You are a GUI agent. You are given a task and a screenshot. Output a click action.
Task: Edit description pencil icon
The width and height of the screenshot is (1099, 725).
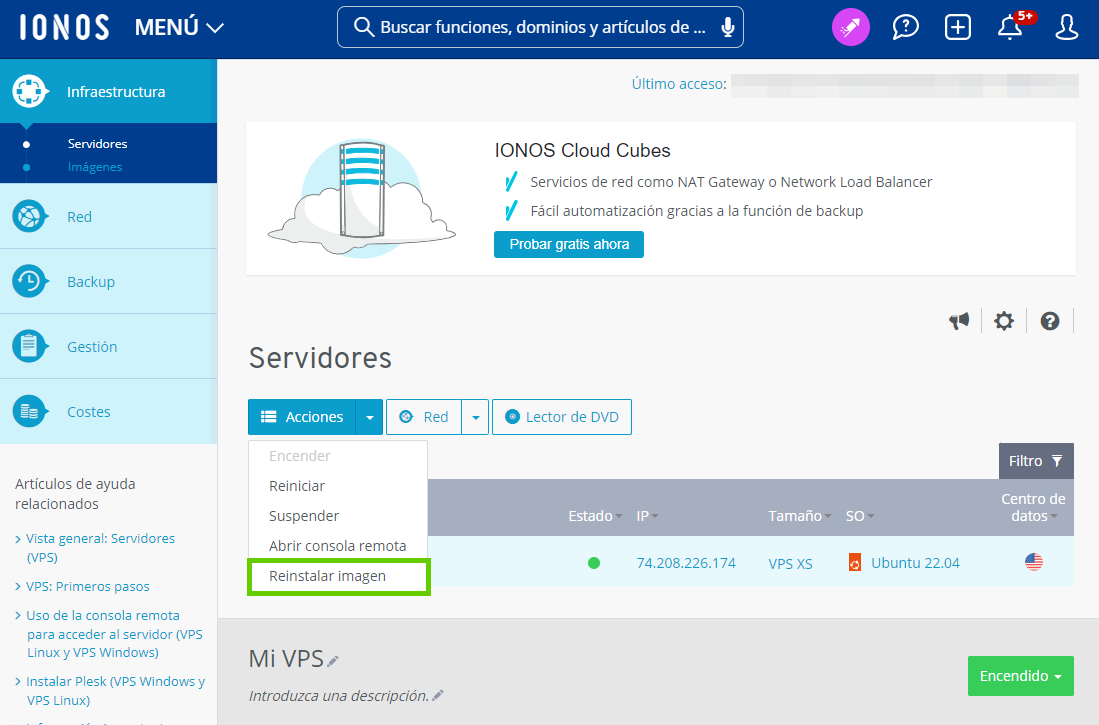[438, 696]
